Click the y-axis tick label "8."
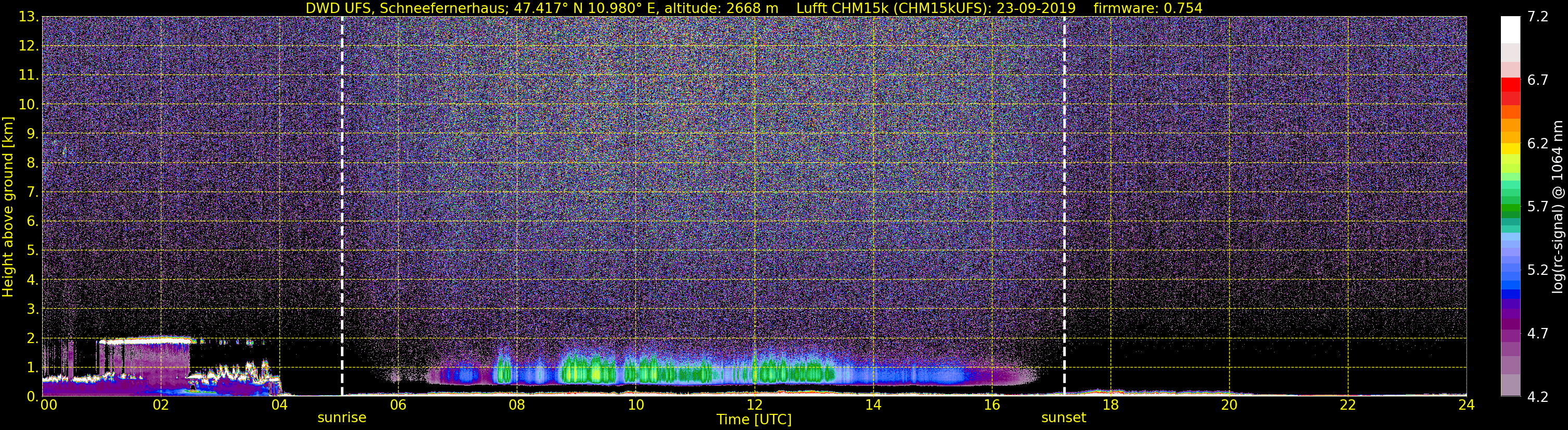 click(x=33, y=163)
